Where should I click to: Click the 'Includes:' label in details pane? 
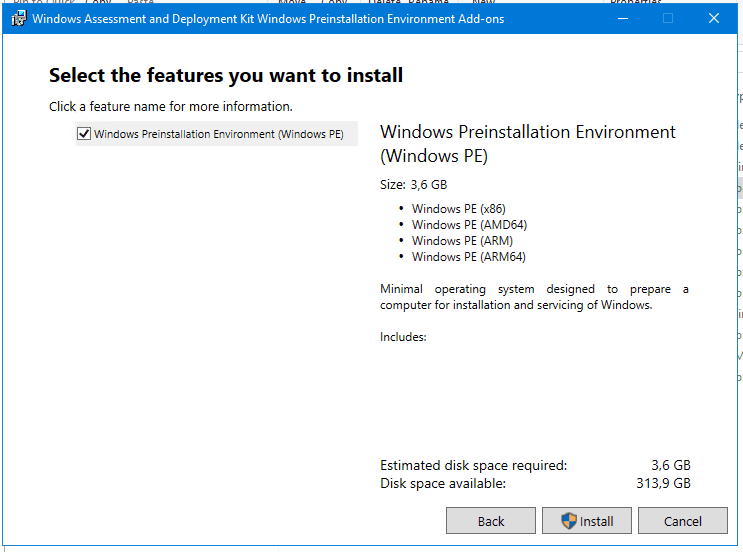point(403,337)
